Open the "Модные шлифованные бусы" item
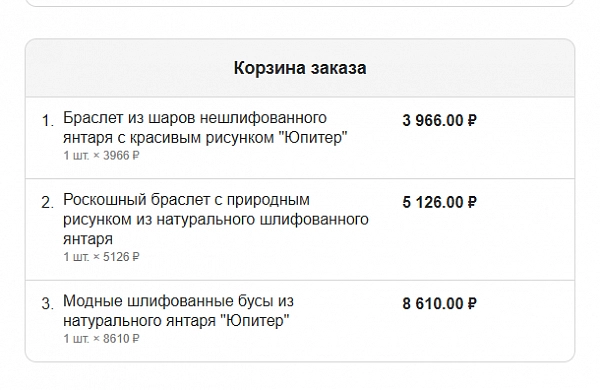Screen dimensions: 600x390 click(x=178, y=311)
